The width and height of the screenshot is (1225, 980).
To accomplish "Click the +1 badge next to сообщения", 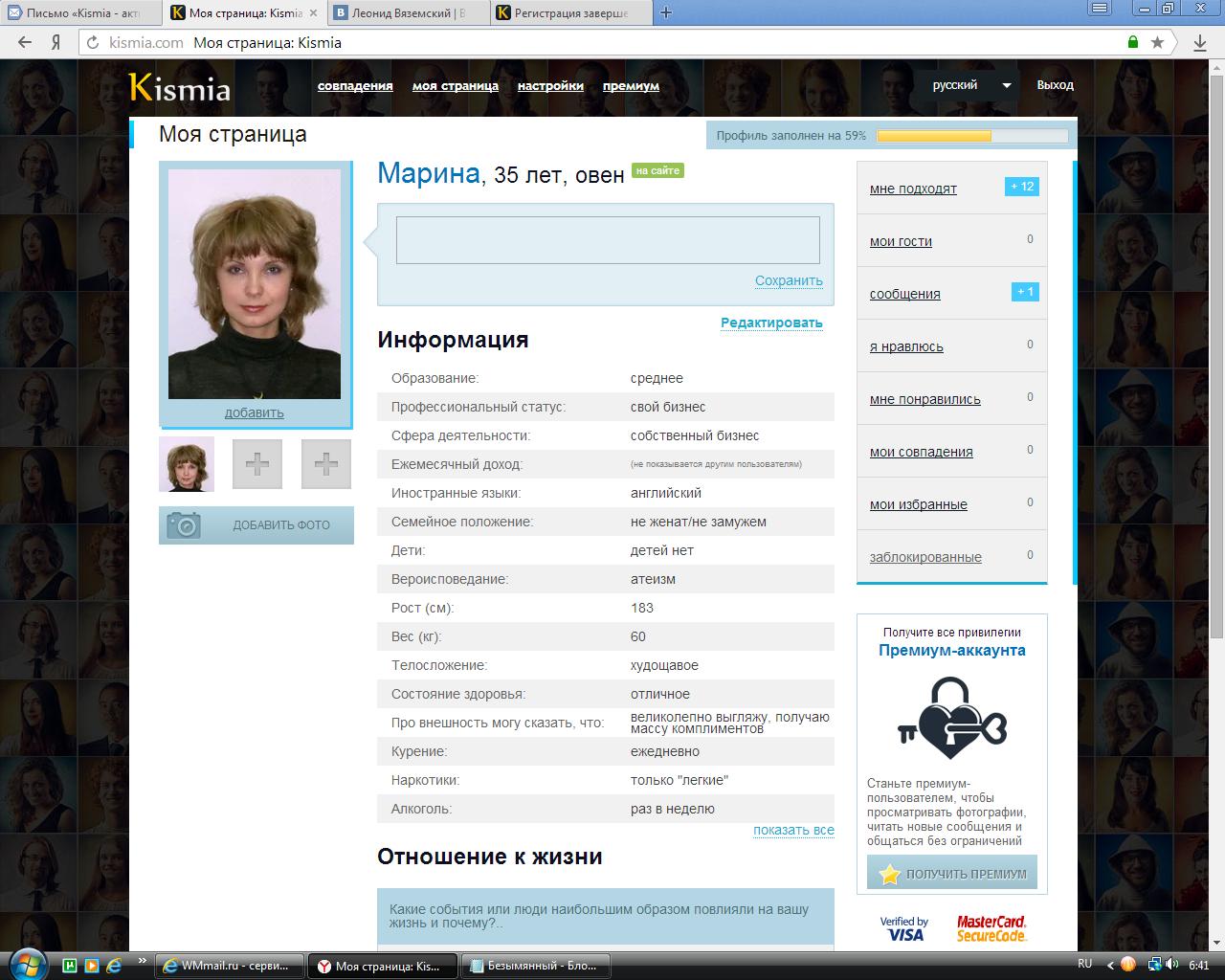I will (x=1025, y=292).
